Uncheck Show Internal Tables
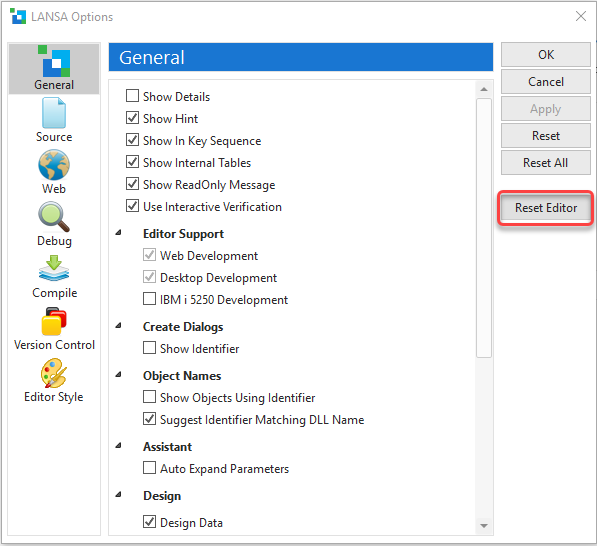Image resolution: width=597 pixels, height=546 pixels. pos(132,162)
